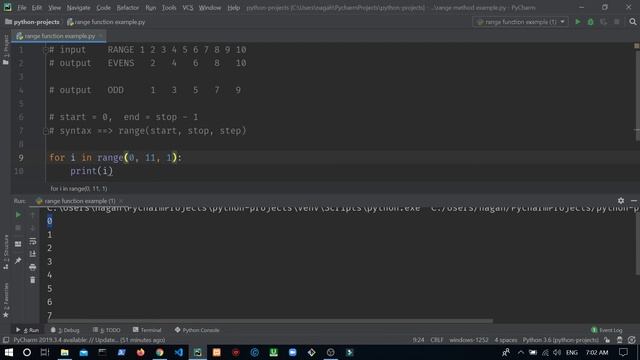The width and height of the screenshot is (640, 360).
Task: Click the print(i) statement on line 10
Action: 91,171
